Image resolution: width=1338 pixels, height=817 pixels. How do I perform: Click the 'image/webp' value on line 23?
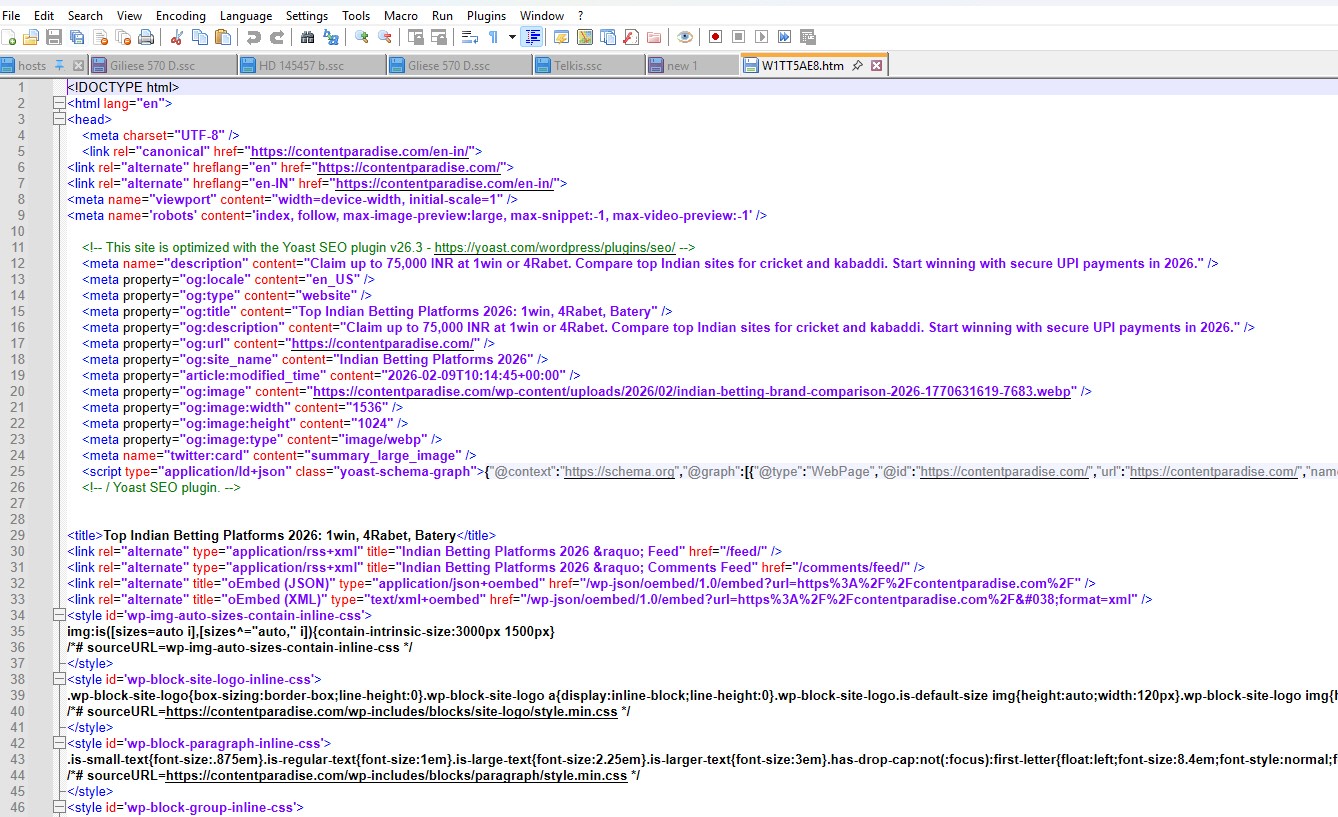[385, 439]
